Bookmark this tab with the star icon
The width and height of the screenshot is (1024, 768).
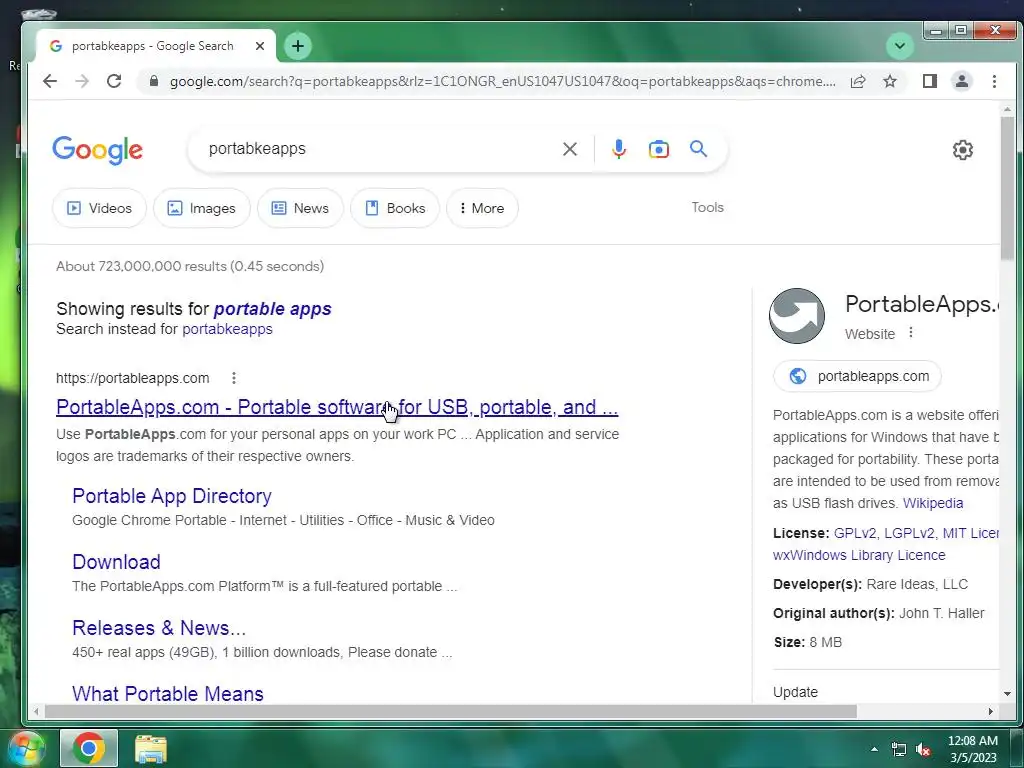coord(889,81)
